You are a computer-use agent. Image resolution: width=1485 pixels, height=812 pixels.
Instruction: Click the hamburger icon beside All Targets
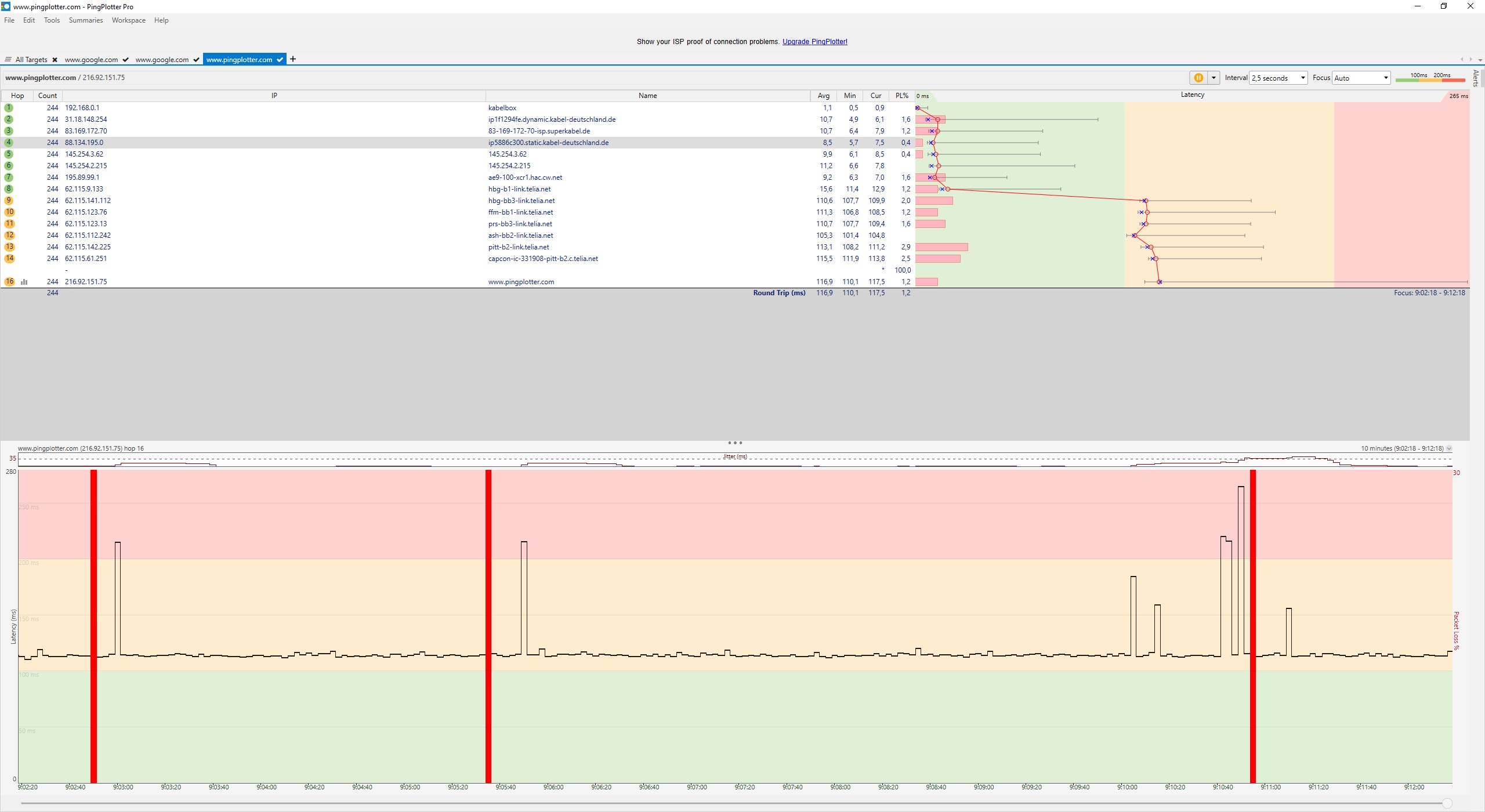tap(8, 59)
